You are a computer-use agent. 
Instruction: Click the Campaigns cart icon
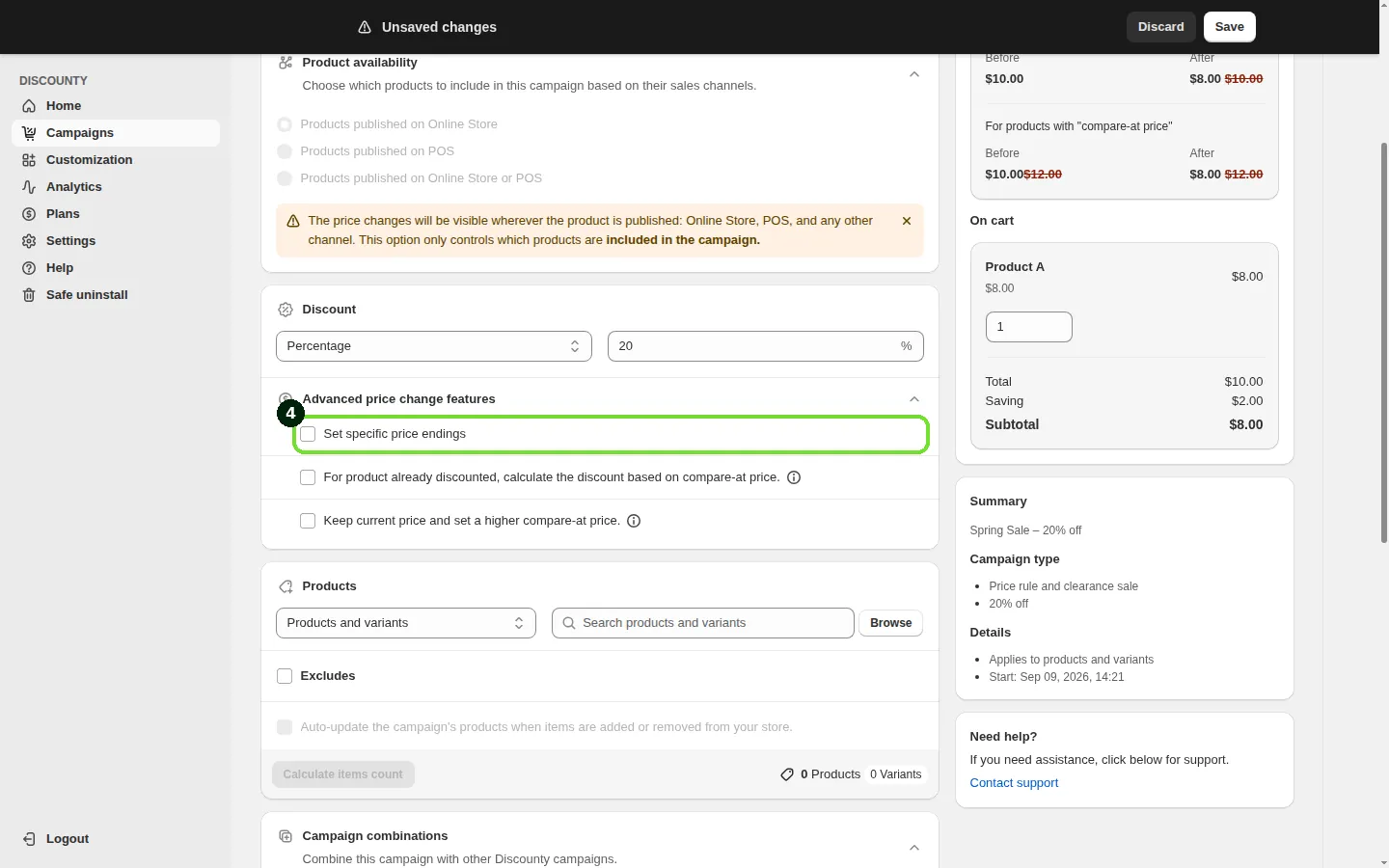coord(29,133)
